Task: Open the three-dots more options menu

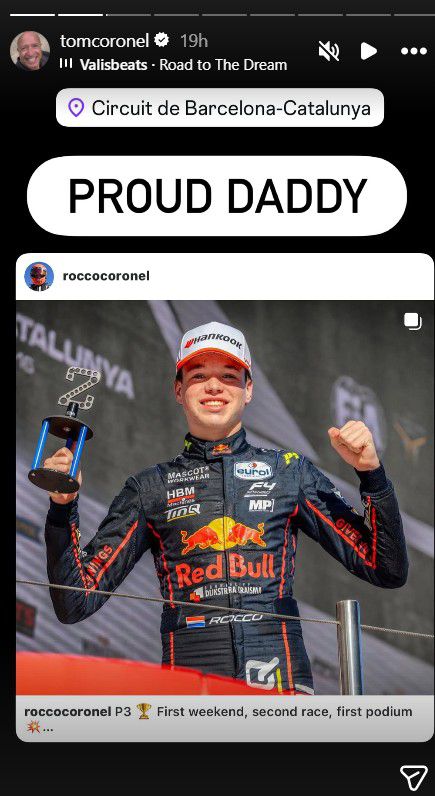Action: (414, 51)
